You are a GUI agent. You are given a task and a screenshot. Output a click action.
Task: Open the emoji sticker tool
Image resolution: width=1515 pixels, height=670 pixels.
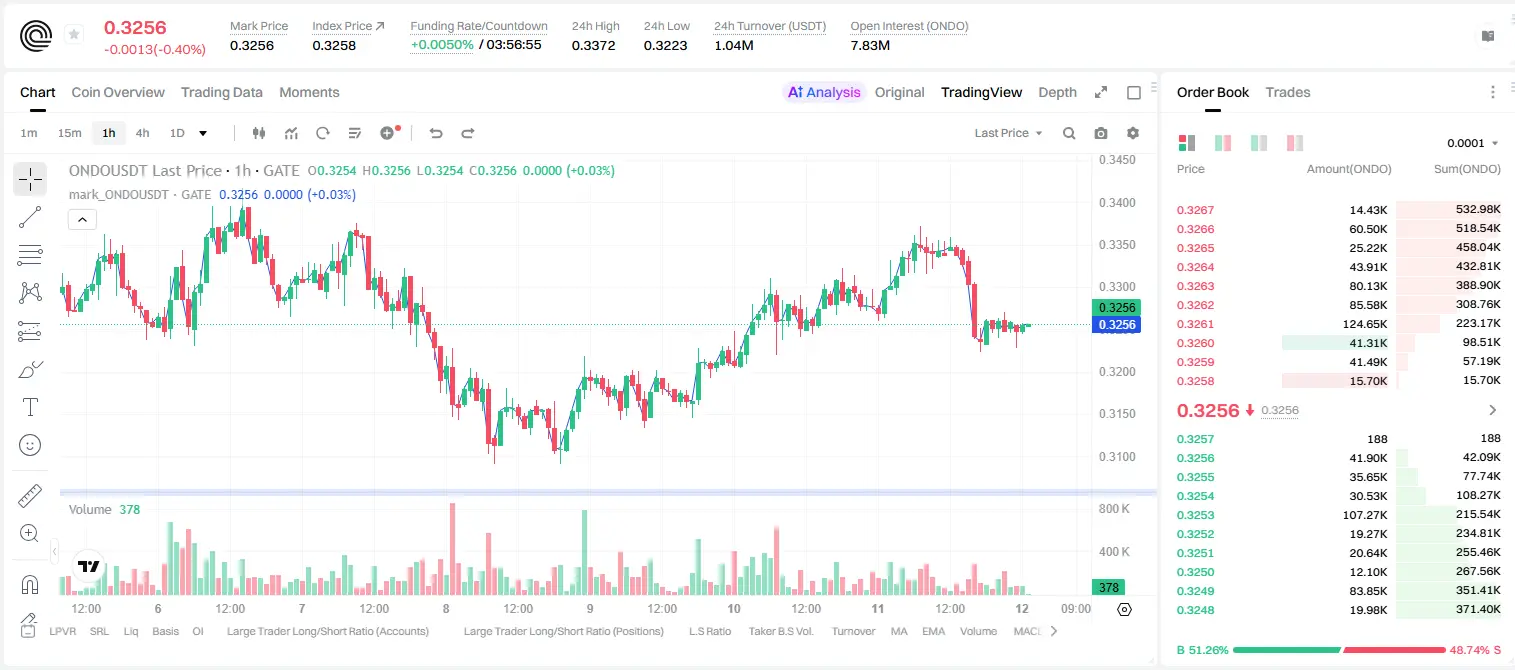click(x=30, y=445)
